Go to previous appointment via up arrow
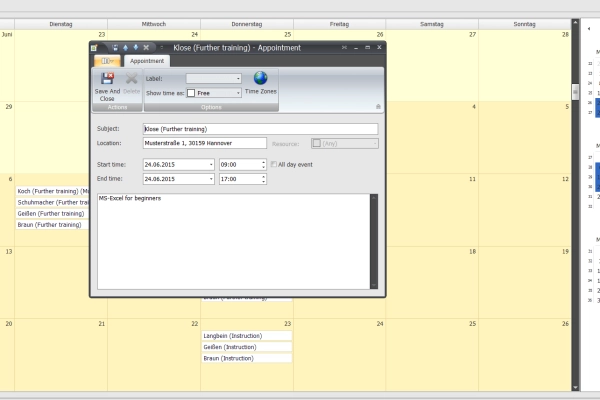 coord(126,48)
